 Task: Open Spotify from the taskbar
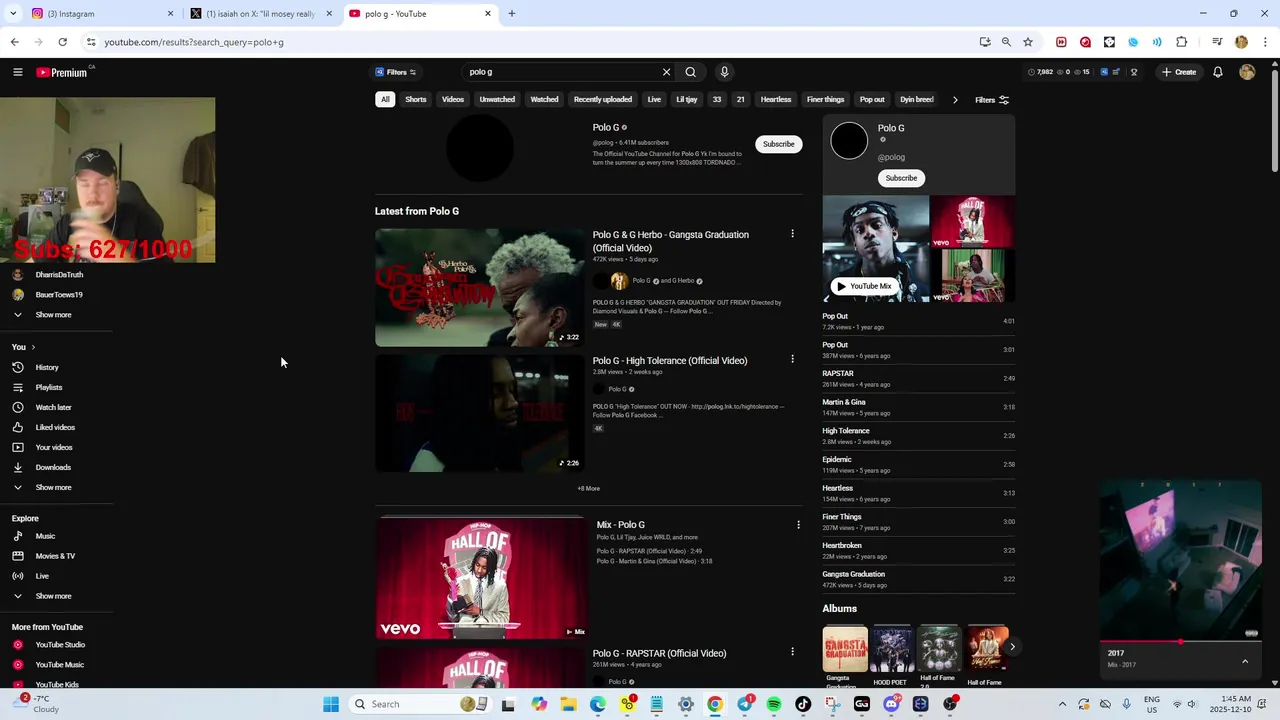[774, 704]
